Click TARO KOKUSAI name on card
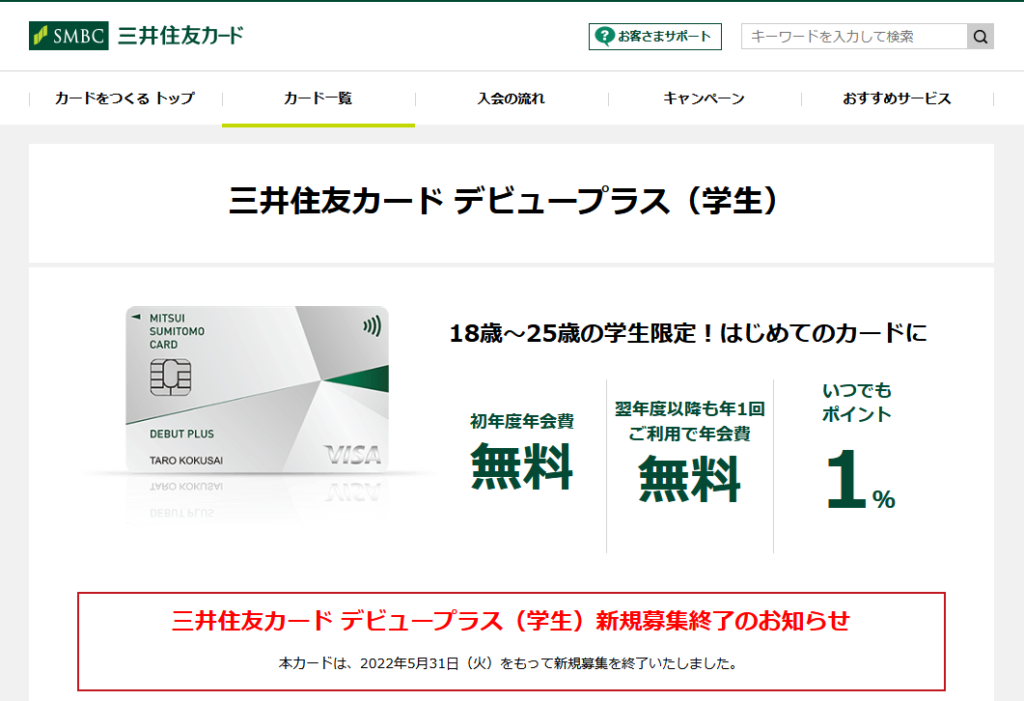 (x=186, y=461)
